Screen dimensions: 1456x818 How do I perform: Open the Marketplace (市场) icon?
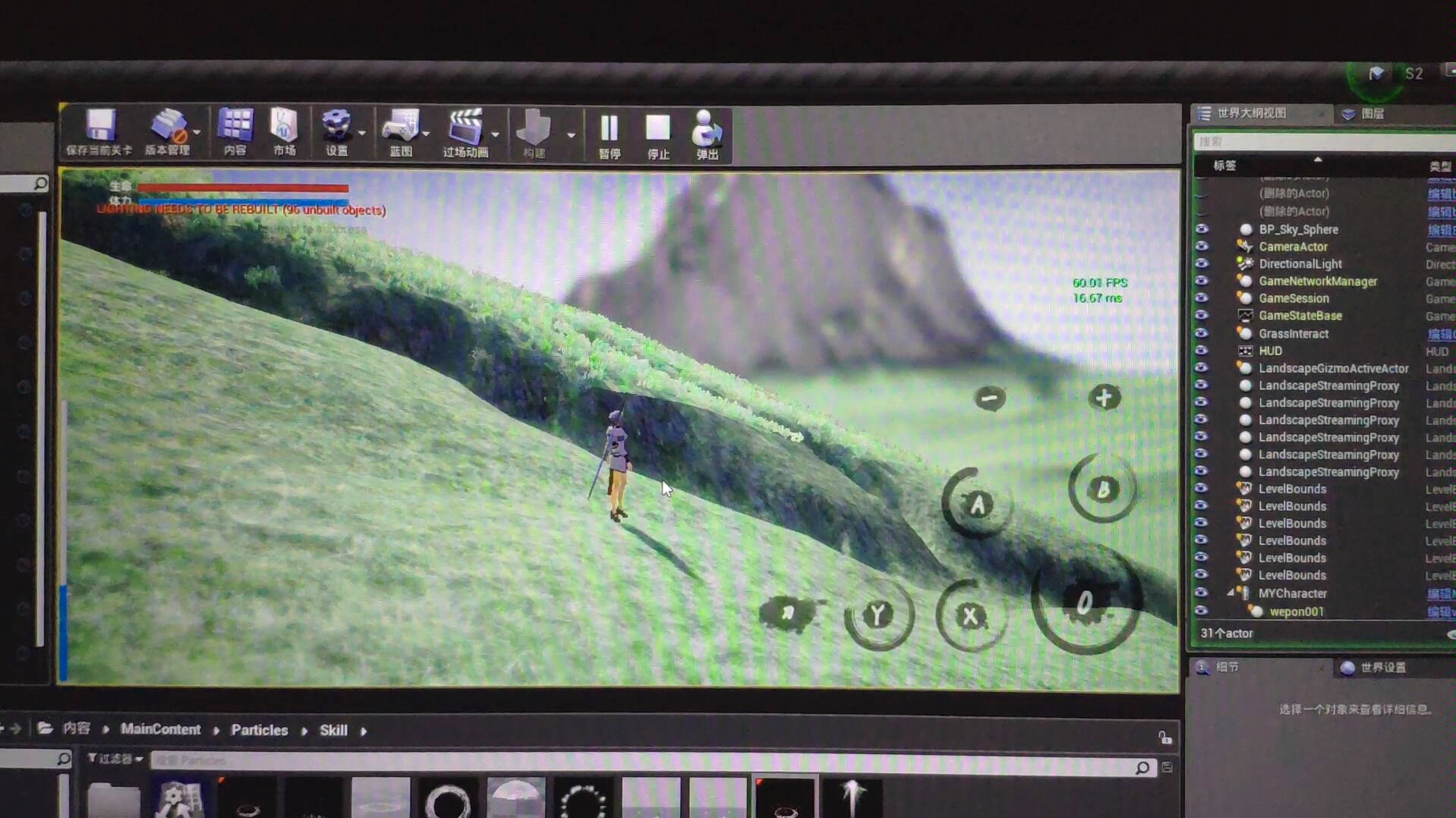[285, 132]
